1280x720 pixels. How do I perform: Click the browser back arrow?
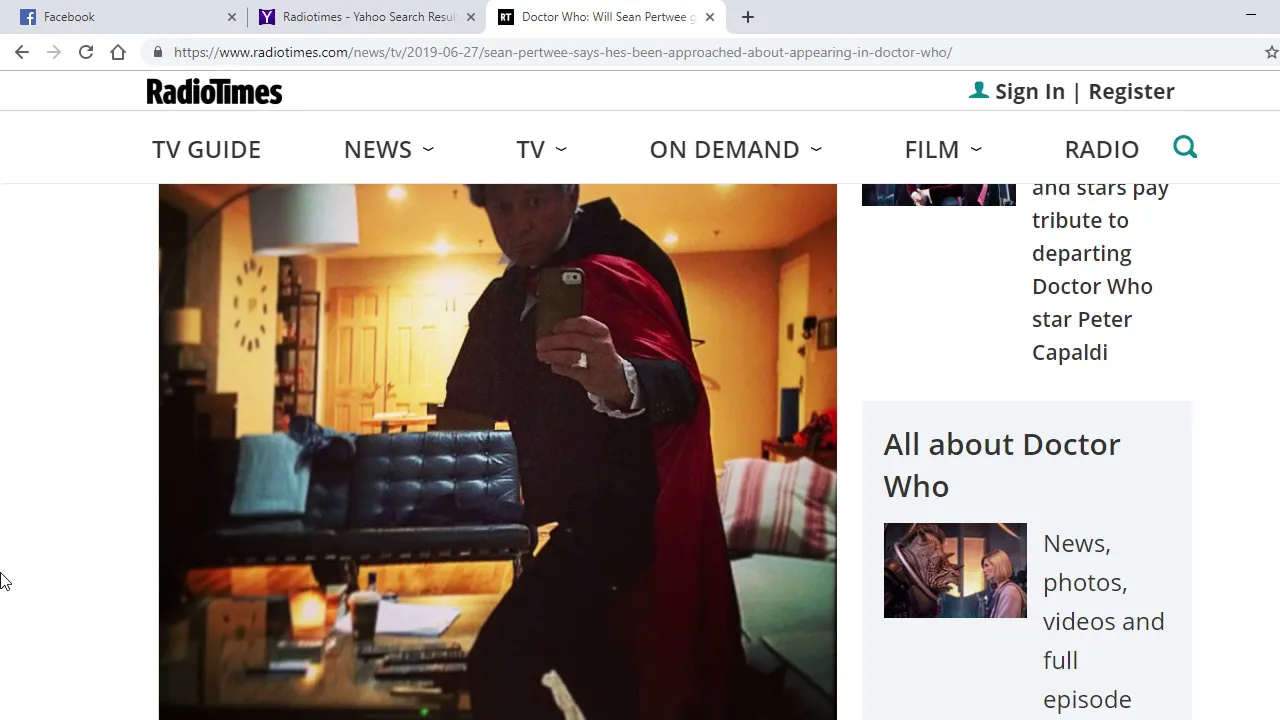click(x=22, y=52)
